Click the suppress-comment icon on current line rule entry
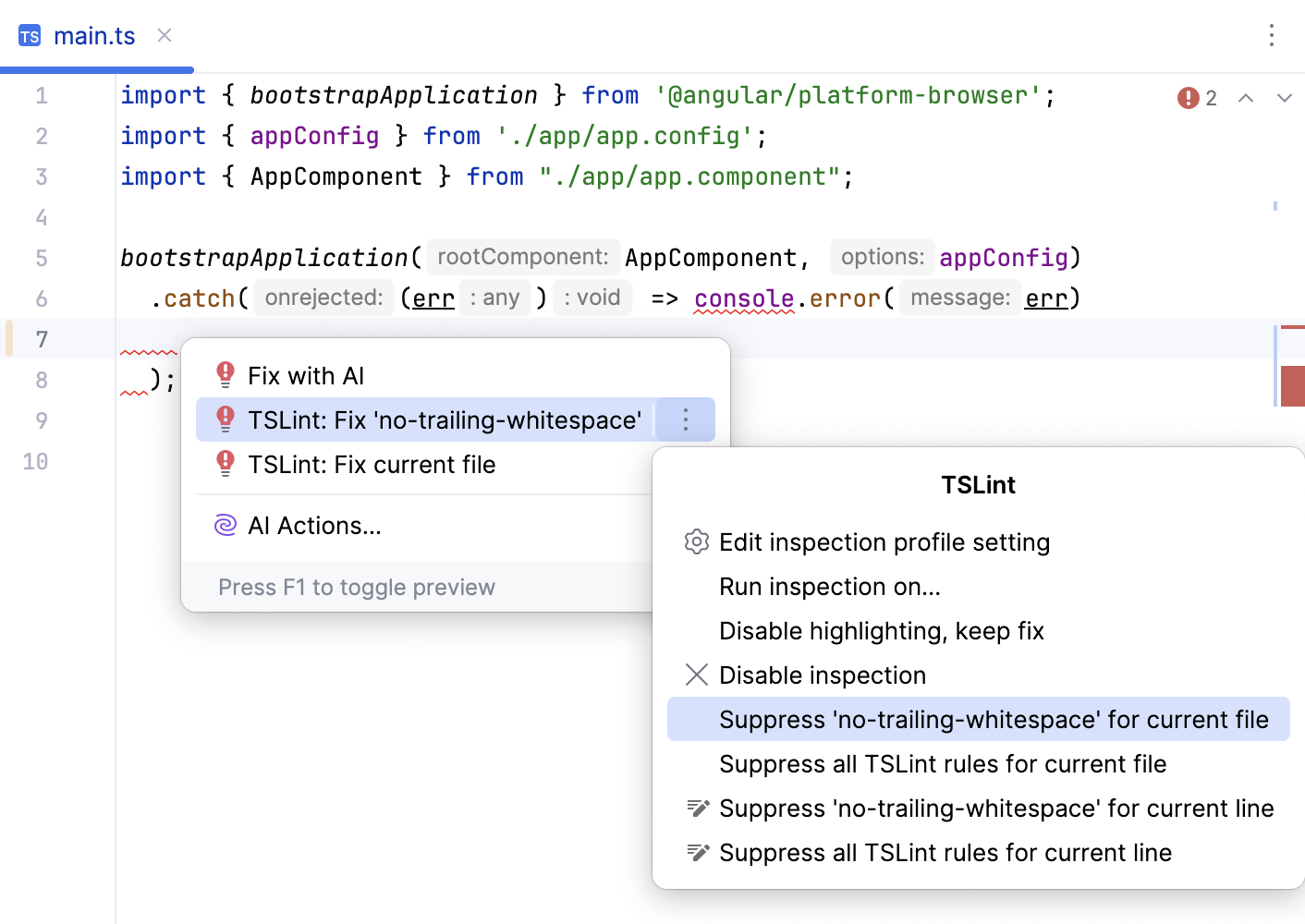The image size is (1305, 924). coord(698,808)
